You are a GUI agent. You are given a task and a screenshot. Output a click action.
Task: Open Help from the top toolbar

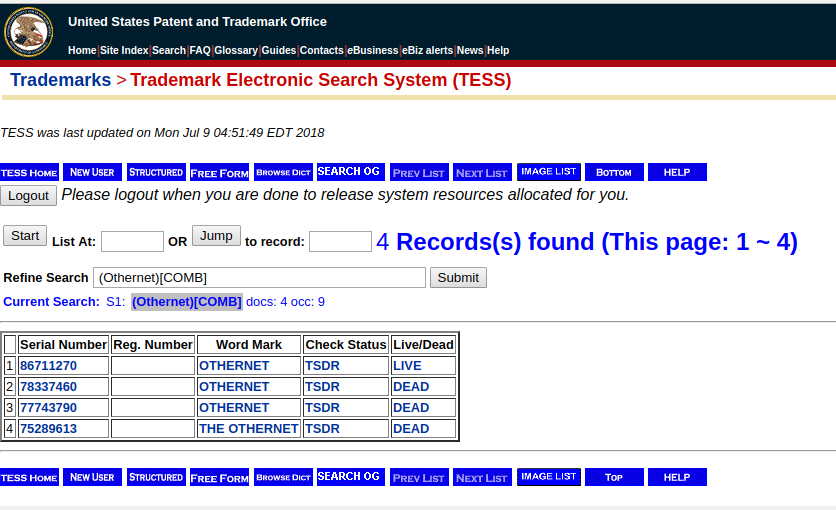pyautogui.click(x=677, y=172)
